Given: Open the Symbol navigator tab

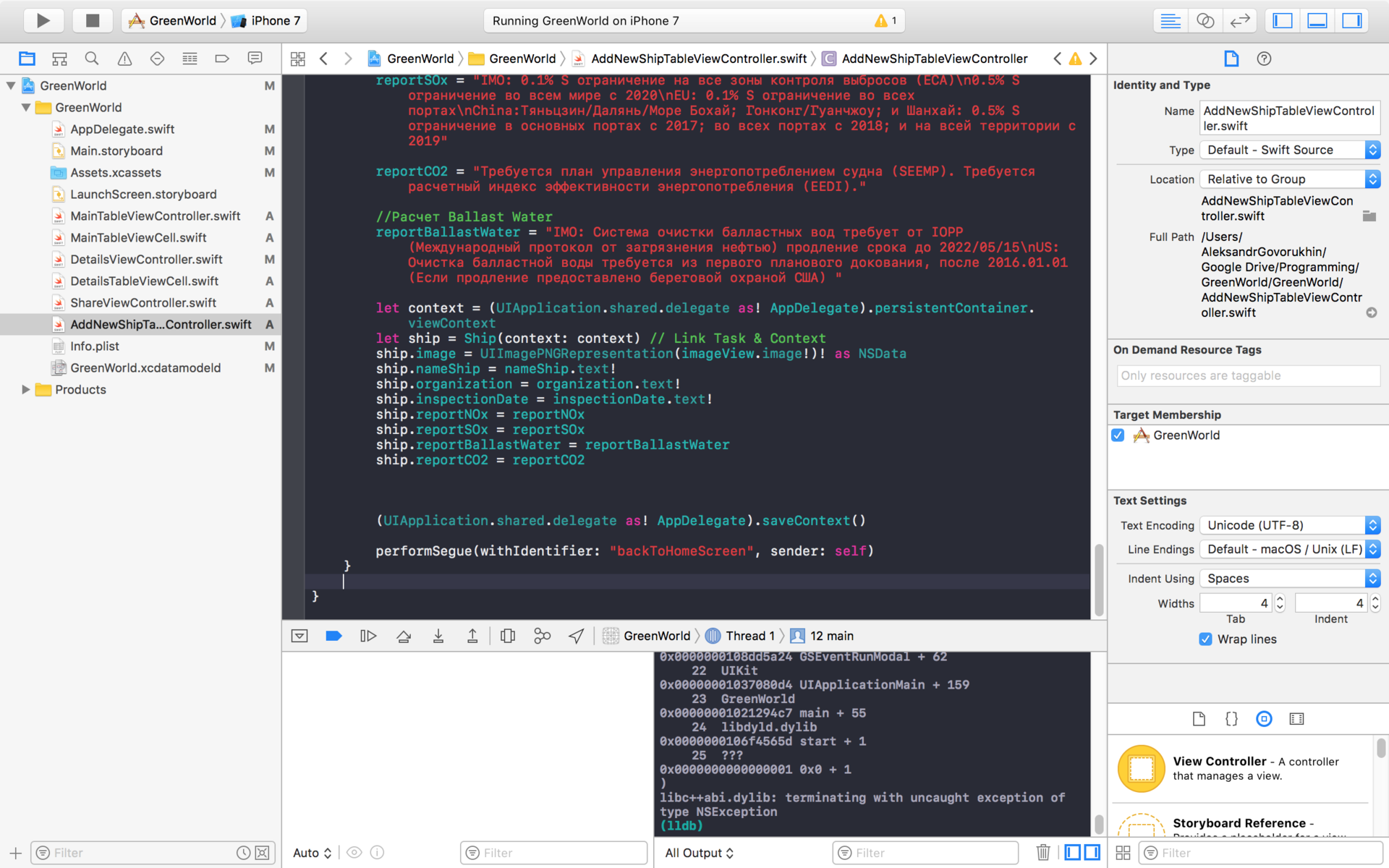Looking at the screenshot, I should (59, 59).
